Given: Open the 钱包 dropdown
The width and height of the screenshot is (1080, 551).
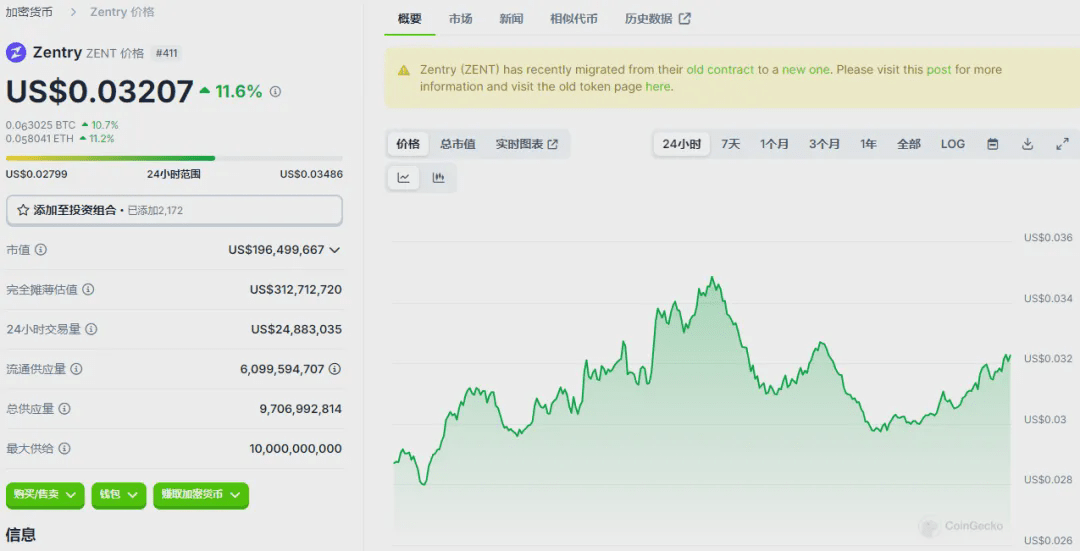Looking at the screenshot, I should (118, 495).
